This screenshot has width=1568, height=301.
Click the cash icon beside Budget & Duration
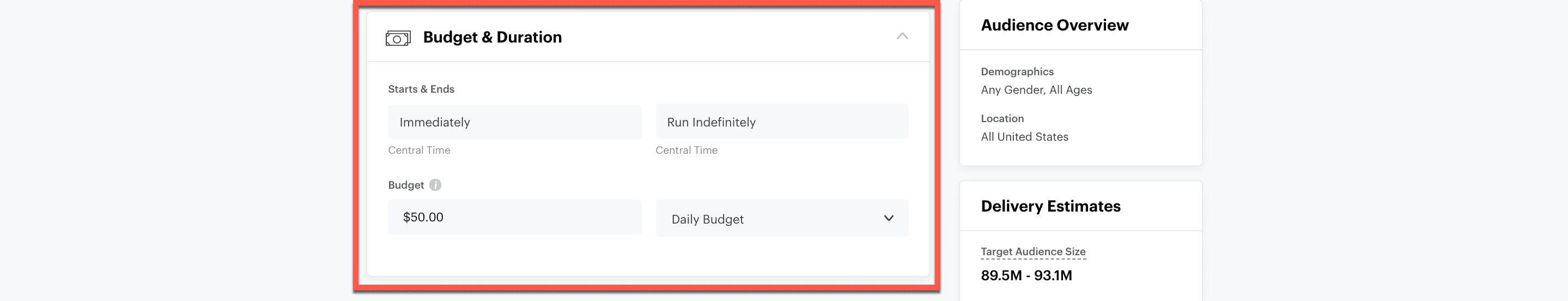pyautogui.click(x=398, y=38)
